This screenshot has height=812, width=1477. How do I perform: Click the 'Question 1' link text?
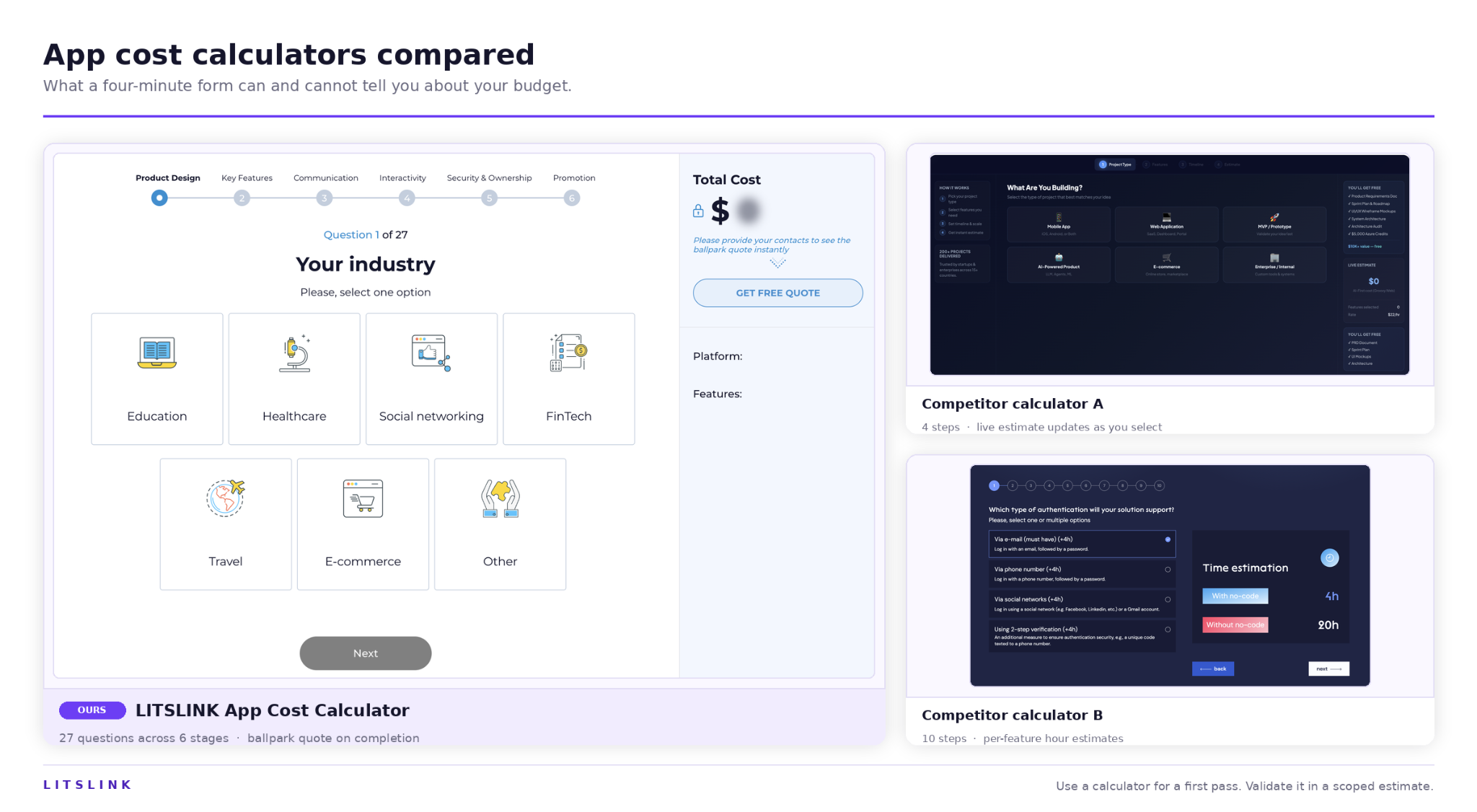tap(351, 234)
